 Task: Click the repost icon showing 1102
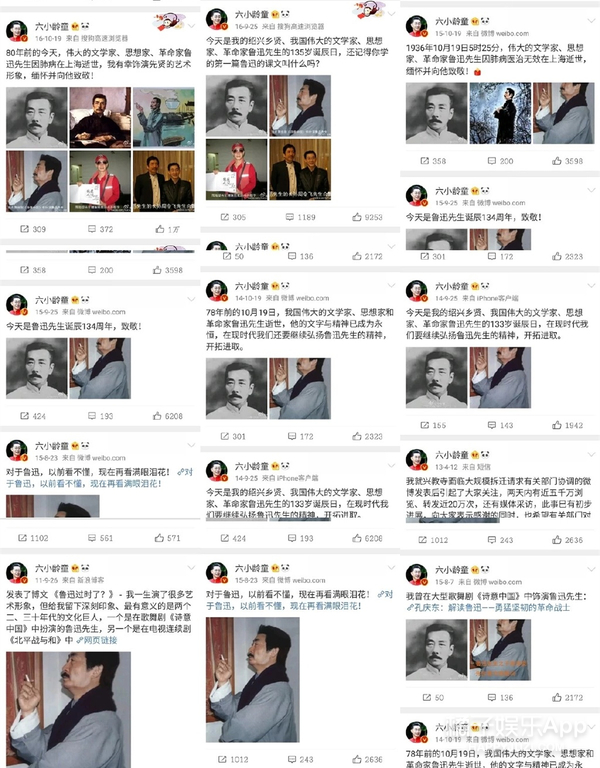[x=22, y=538]
